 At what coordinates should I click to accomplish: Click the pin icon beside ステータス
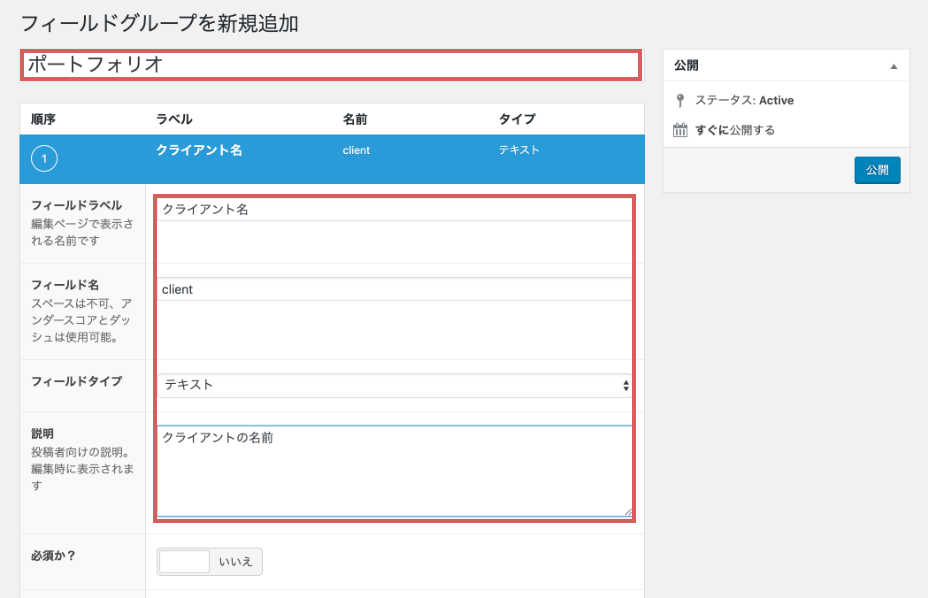pos(680,100)
